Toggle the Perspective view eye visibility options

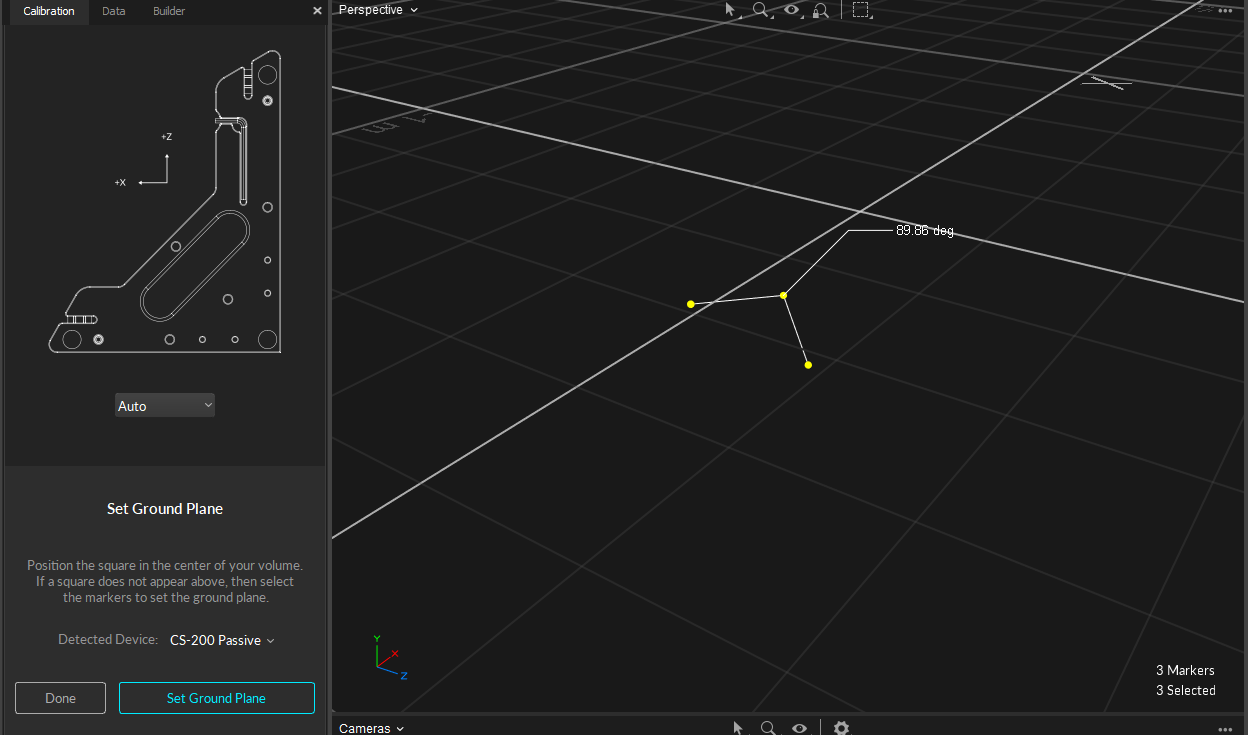click(x=792, y=10)
